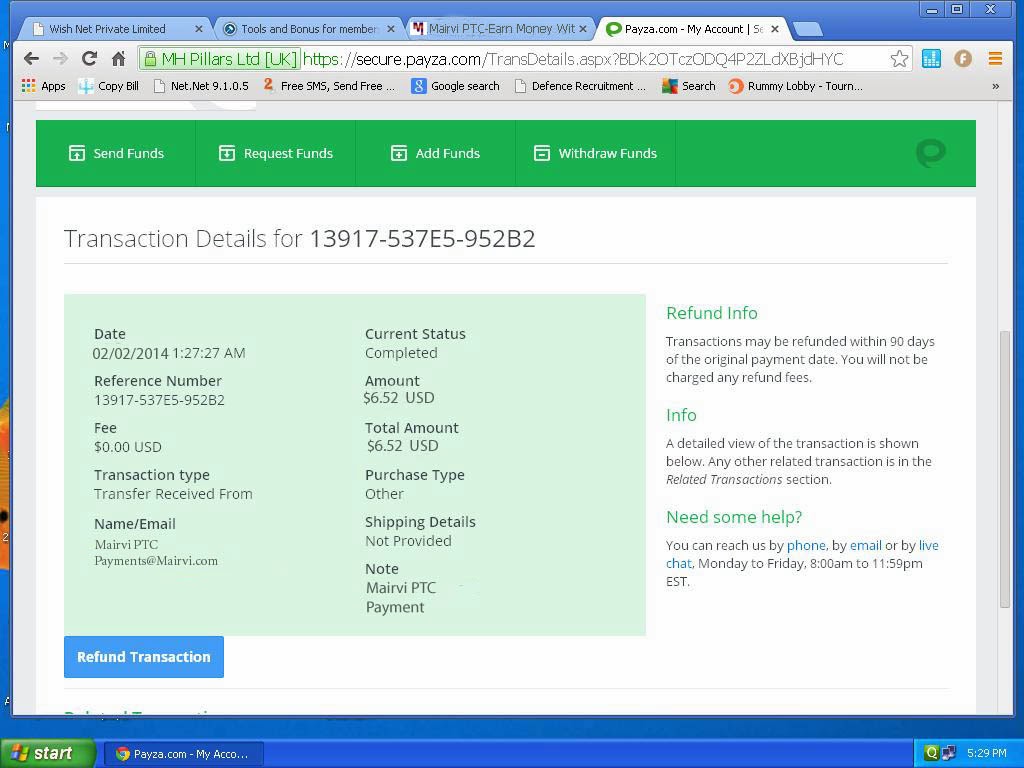Select the Payments@Mairvi.com email text

point(156,560)
